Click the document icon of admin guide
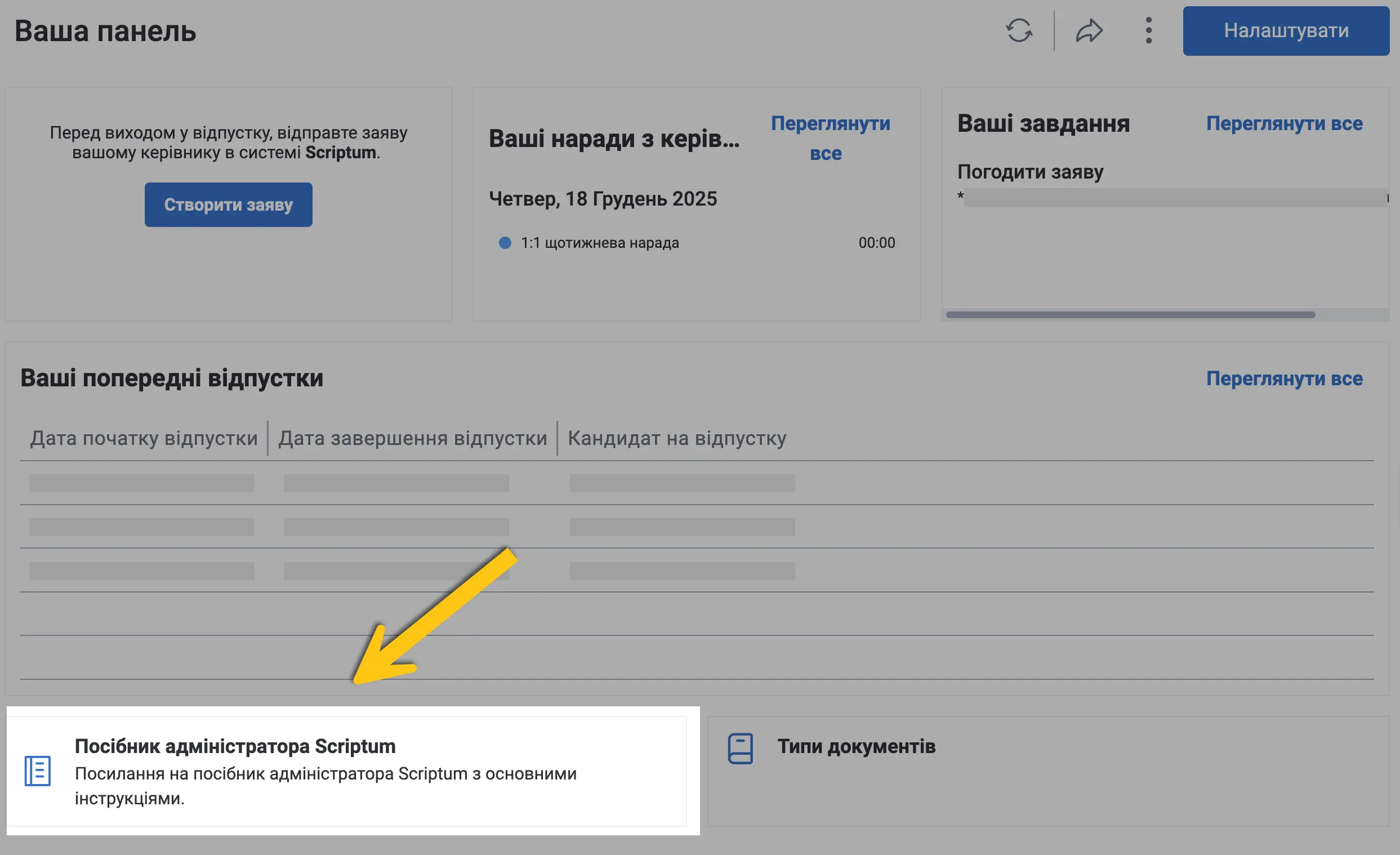The width and height of the screenshot is (1400, 855). [38, 771]
